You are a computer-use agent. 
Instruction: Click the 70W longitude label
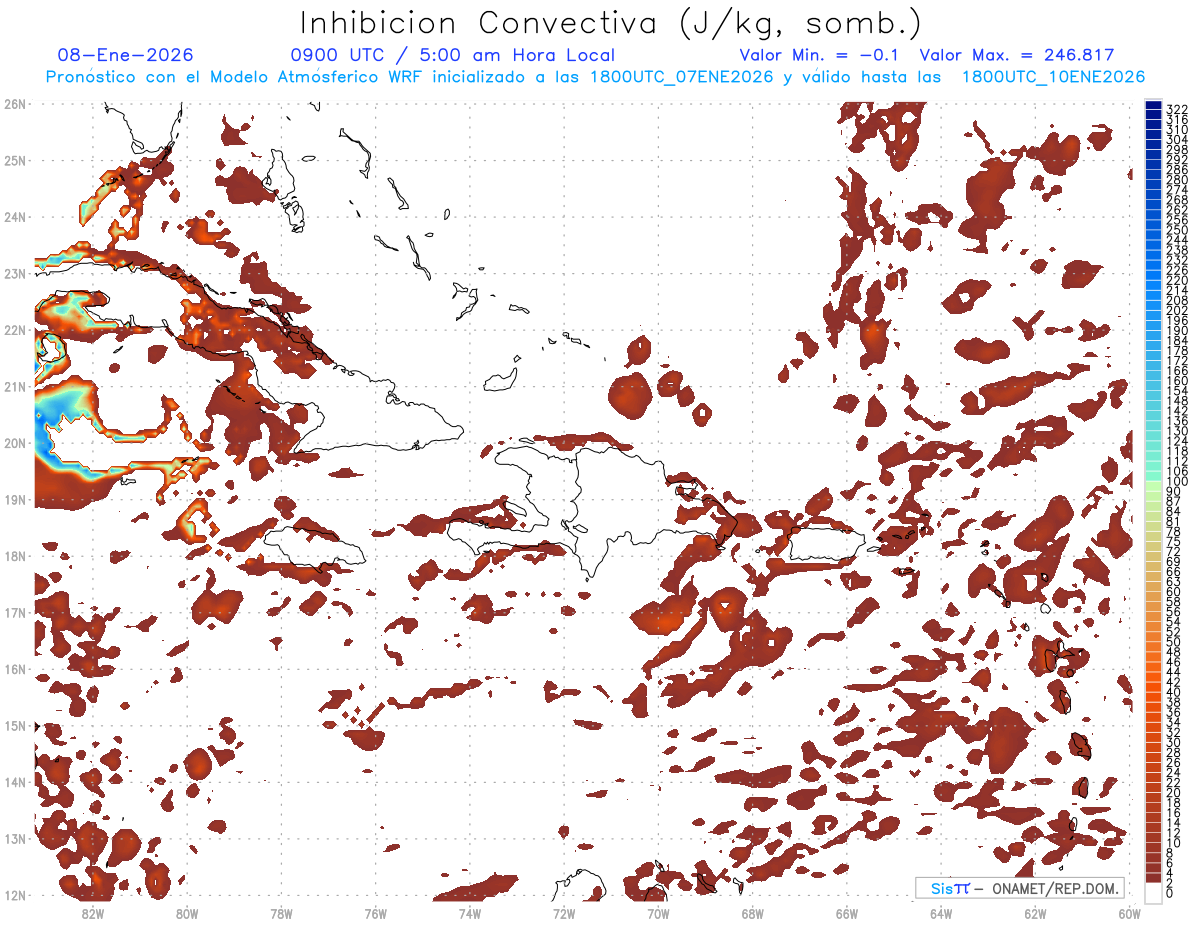point(658,913)
